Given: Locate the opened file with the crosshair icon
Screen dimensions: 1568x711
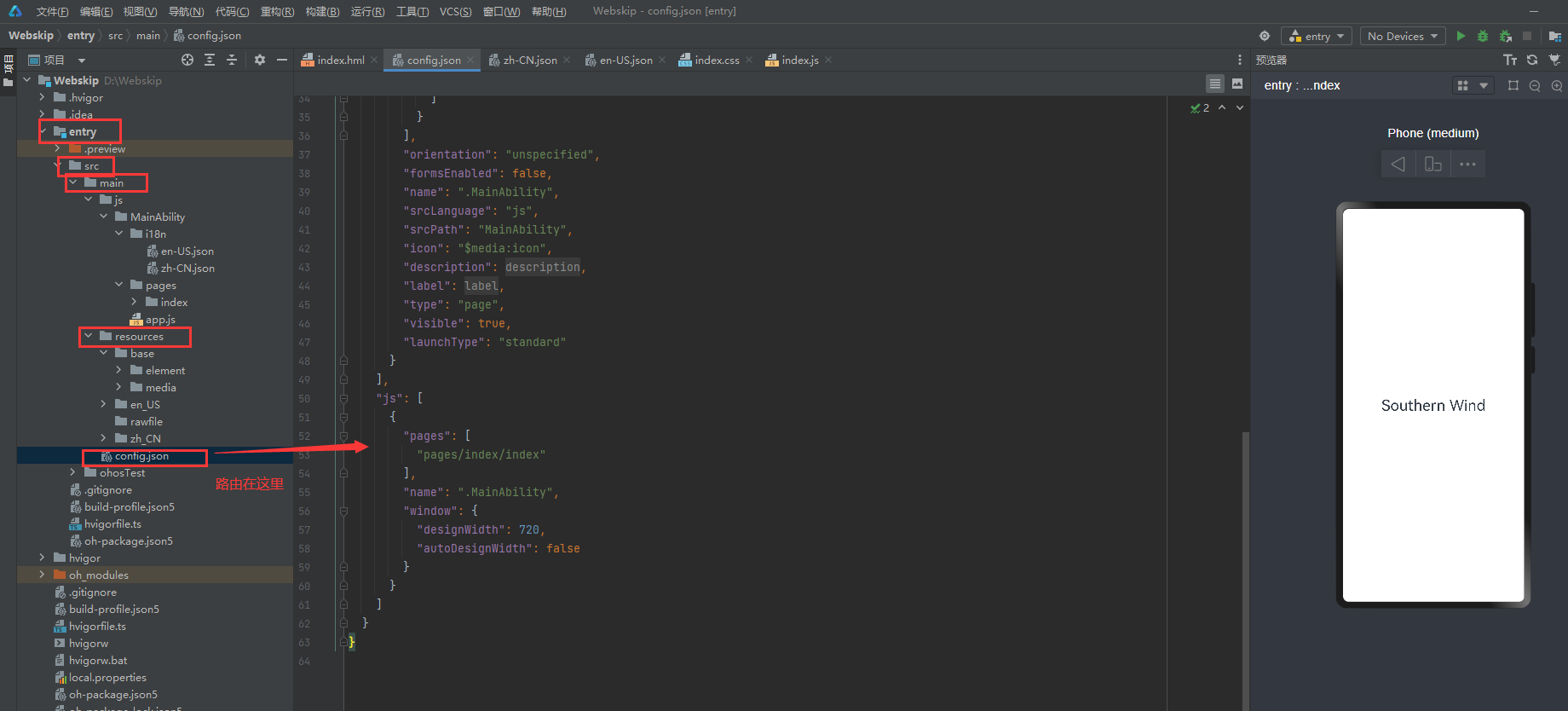Looking at the screenshot, I should click(187, 60).
